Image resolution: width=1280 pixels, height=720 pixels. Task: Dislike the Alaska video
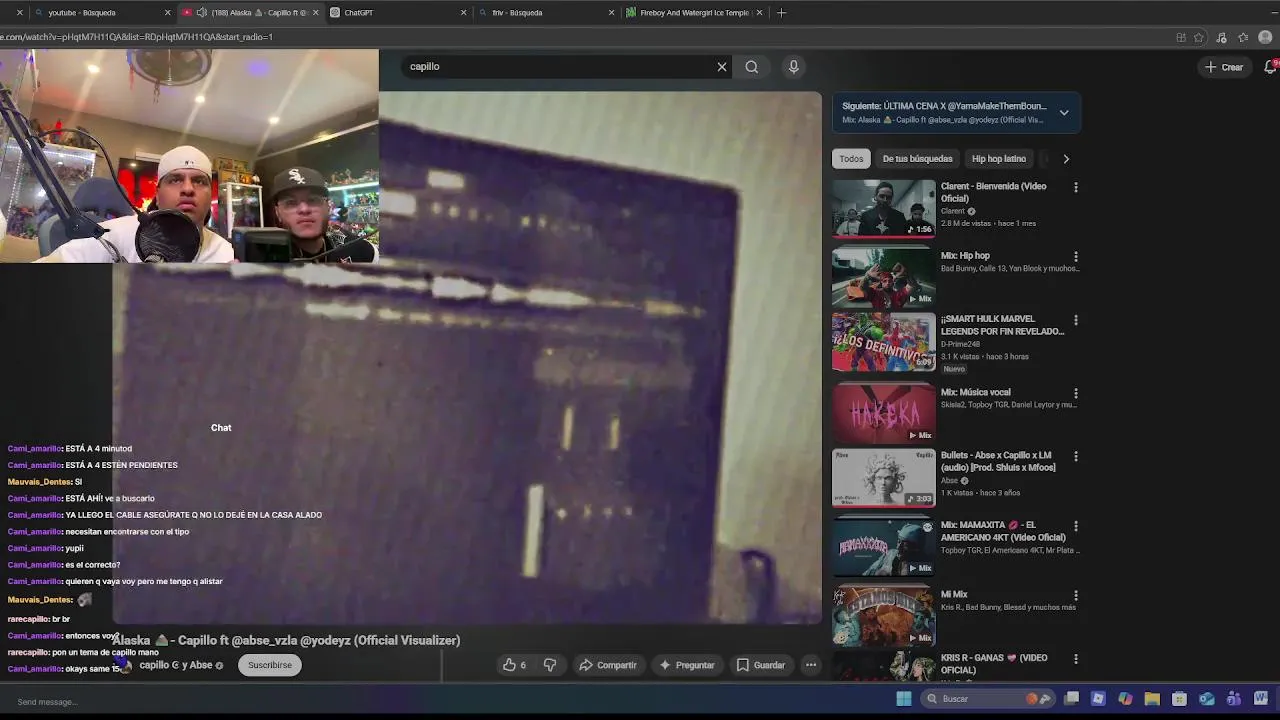550,665
